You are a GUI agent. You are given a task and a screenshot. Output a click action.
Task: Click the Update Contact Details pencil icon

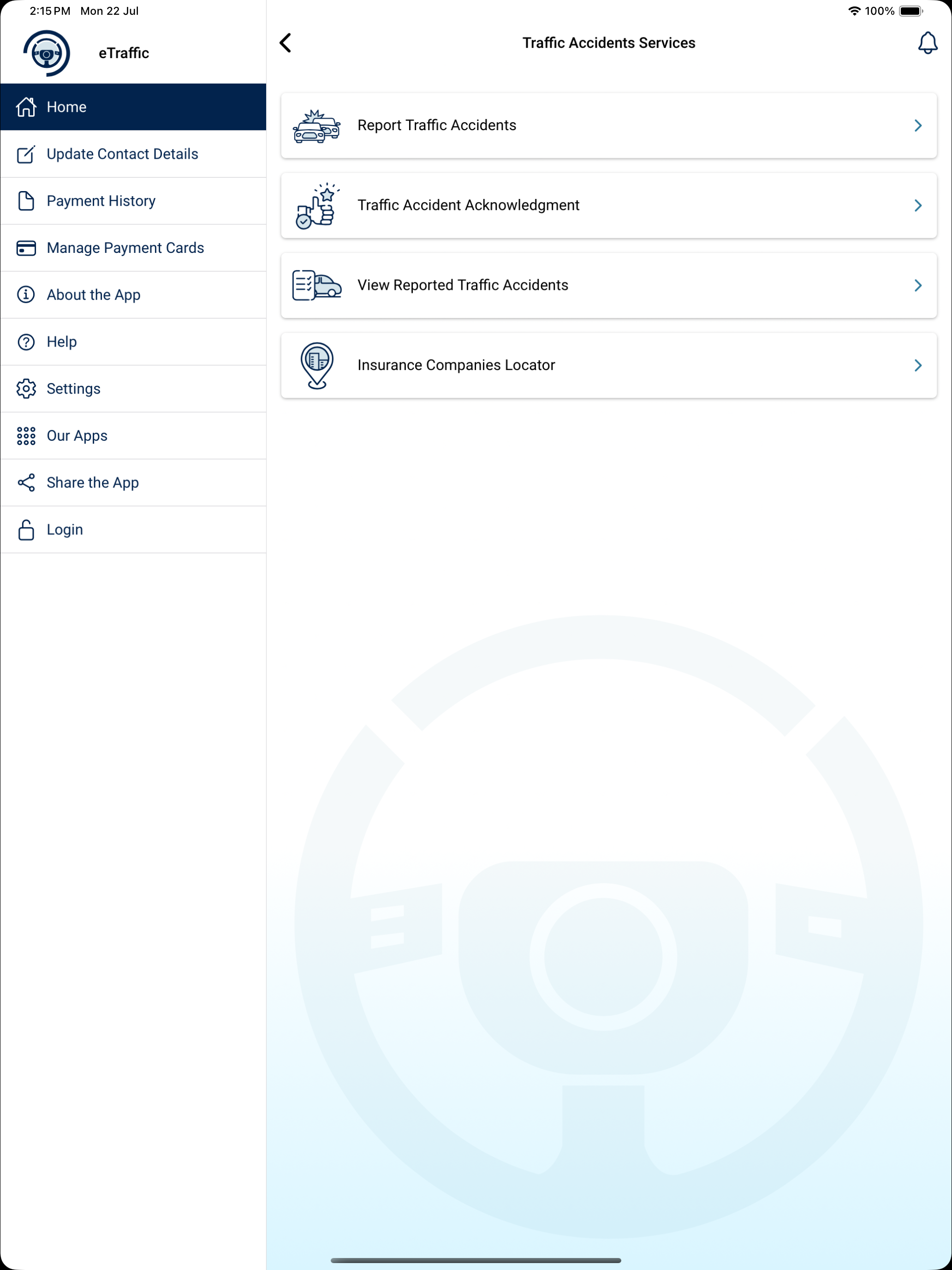point(26,154)
